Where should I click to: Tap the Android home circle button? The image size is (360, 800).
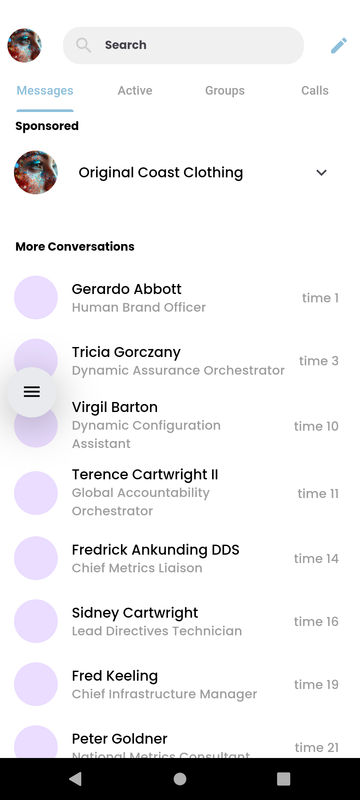179,779
